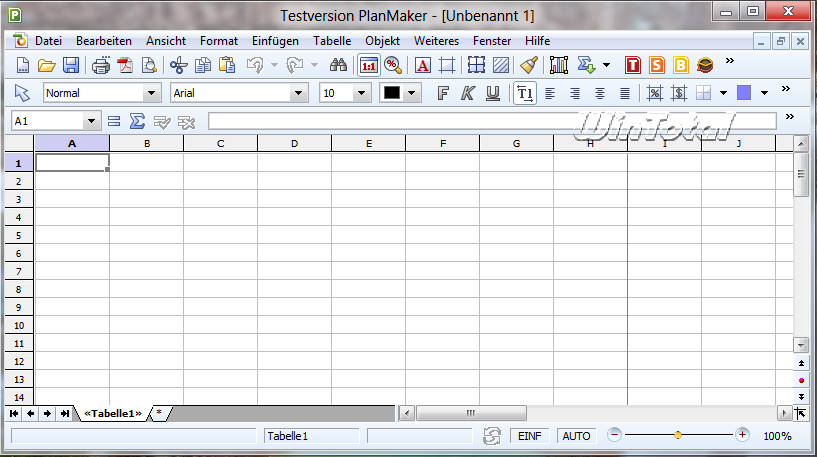
Task: Select the arrow pointer tool
Action: pos(22,93)
